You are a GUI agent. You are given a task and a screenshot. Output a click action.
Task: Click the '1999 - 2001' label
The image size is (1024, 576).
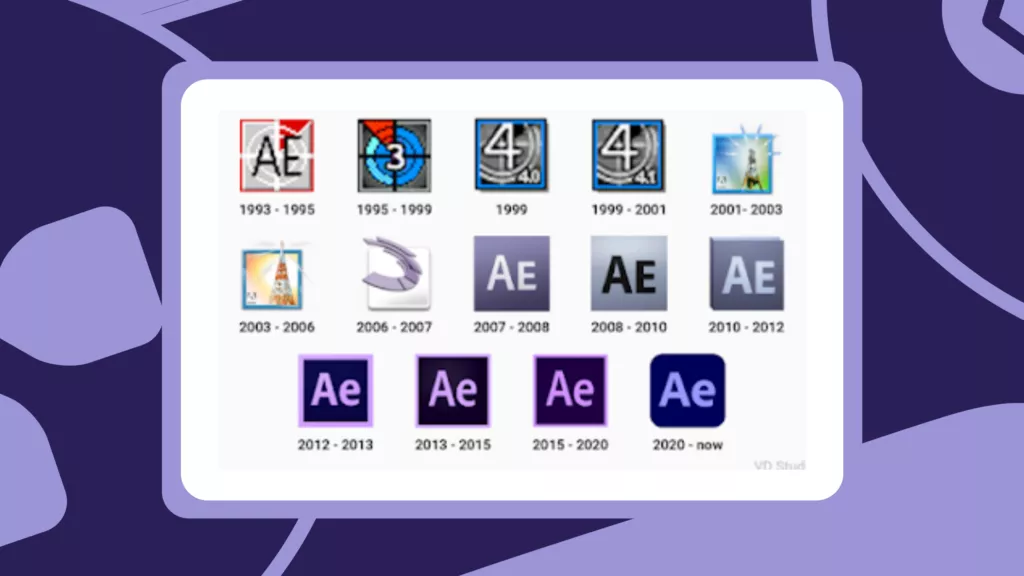click(x=628, y=210)
